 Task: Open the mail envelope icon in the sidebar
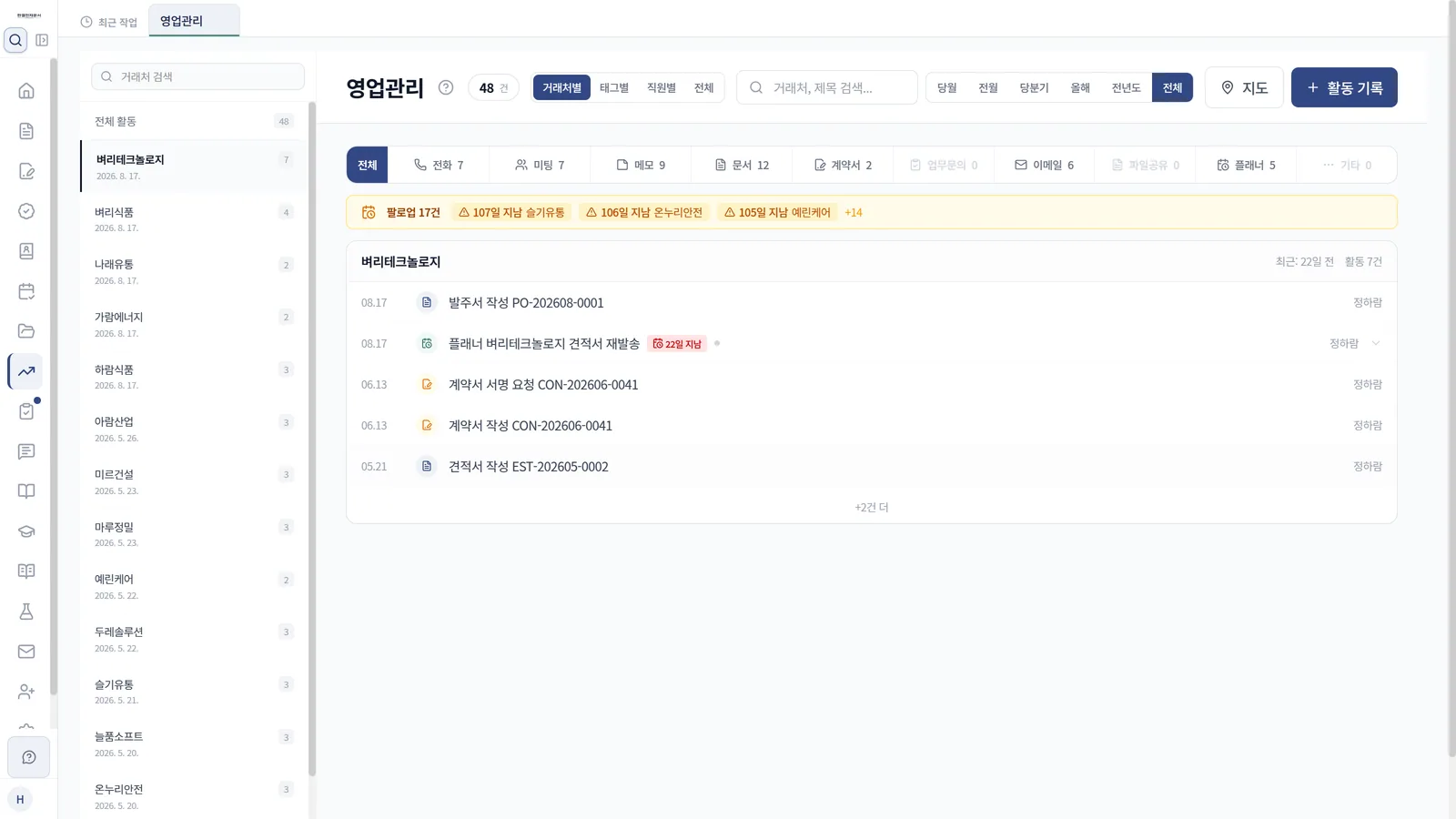pyautogui.click(x=26, y=652)
